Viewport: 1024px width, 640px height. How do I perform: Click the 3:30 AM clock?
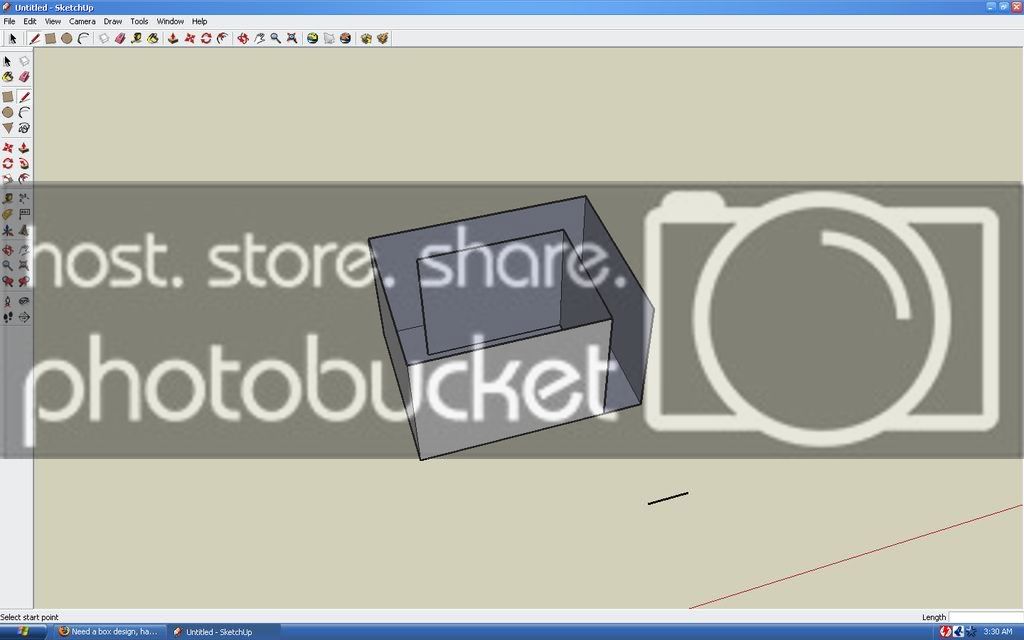click(998, 632)
